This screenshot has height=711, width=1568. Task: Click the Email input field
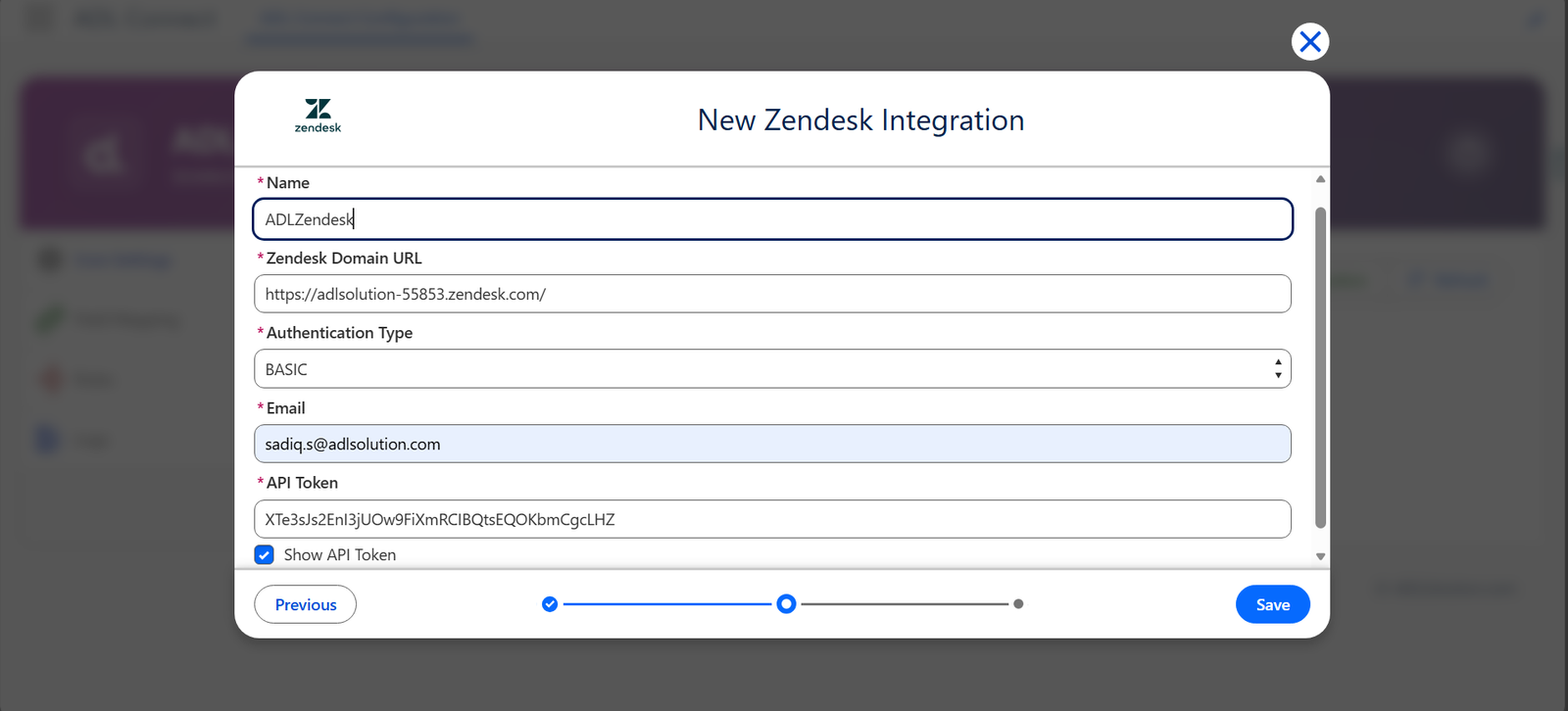[772, 444]
